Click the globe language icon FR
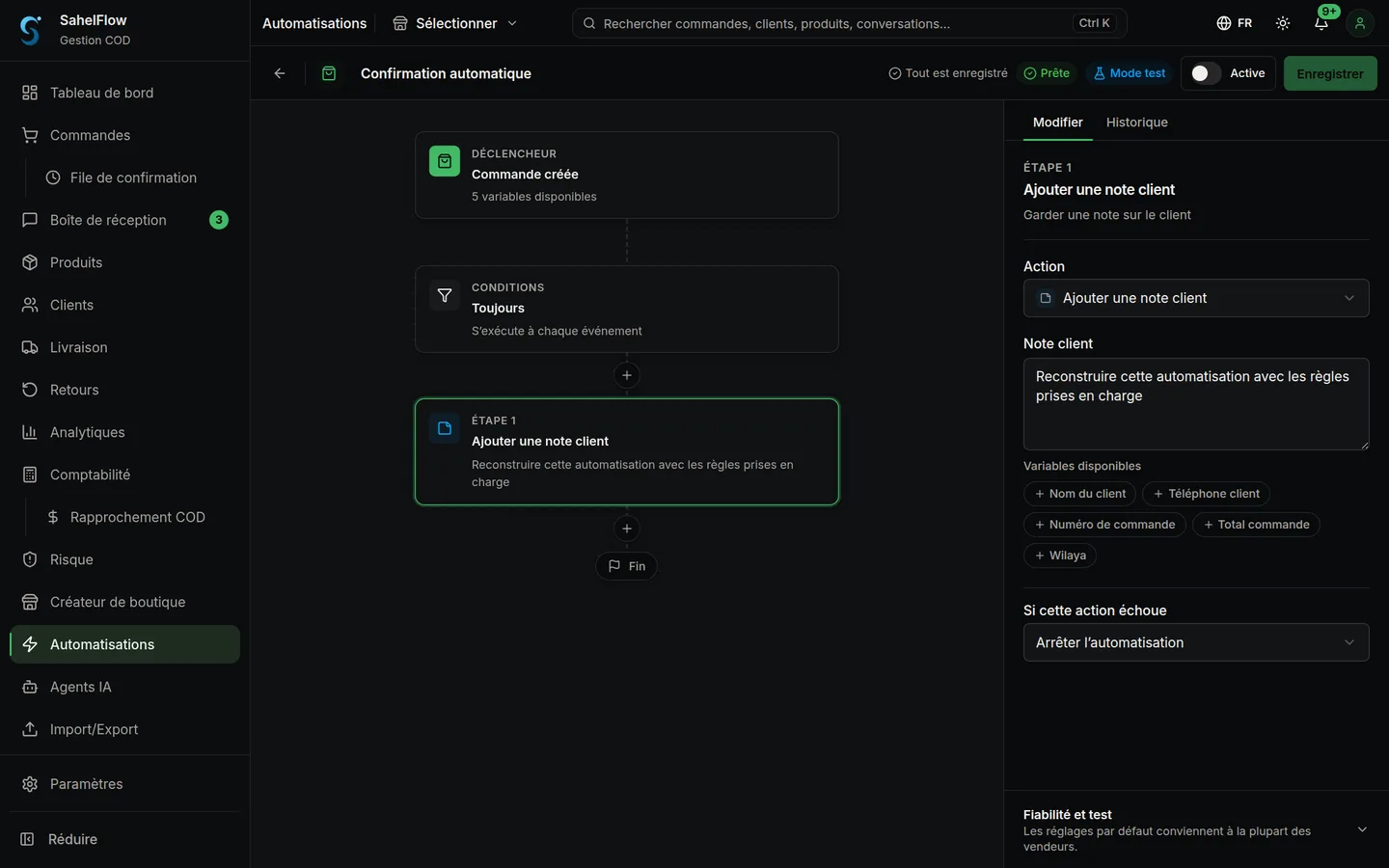 1235,23
